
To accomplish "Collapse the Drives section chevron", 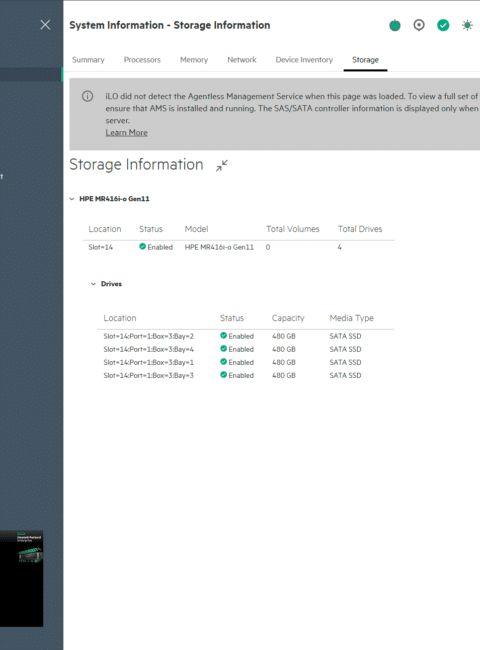I will (93, 284).
